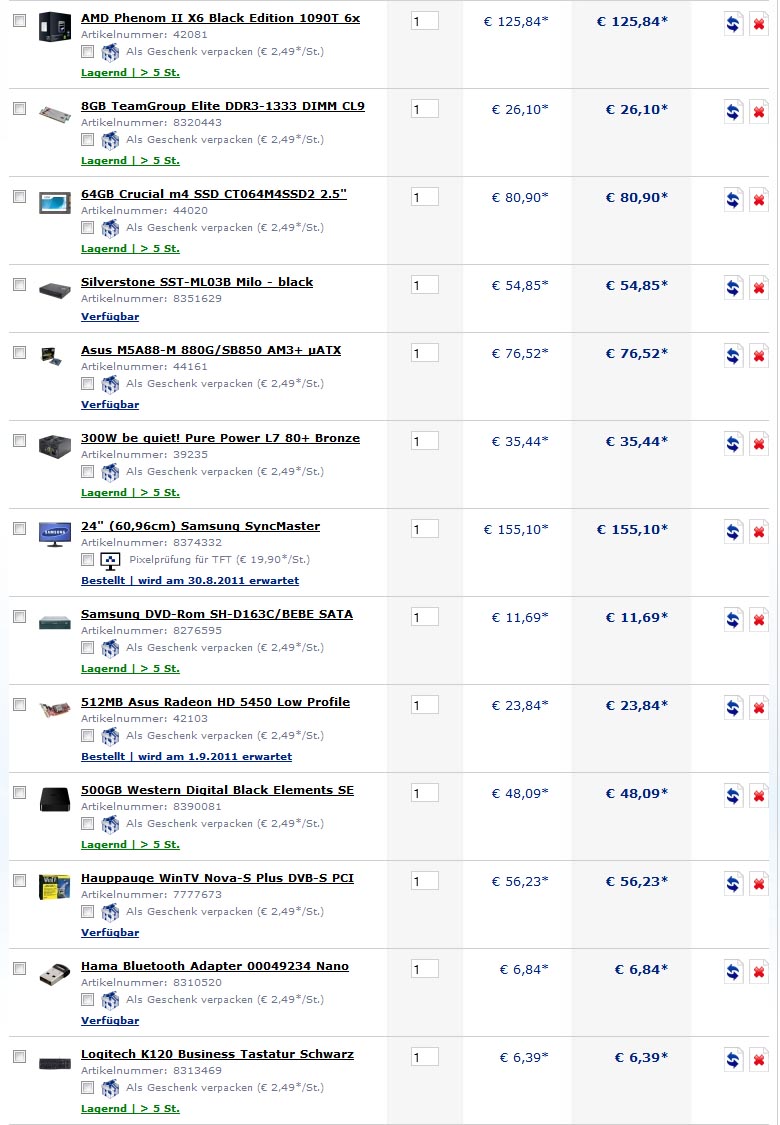780x1125 pixels.
Task: Open the Hauppauge WinTV product image
Action: point(55,888)
